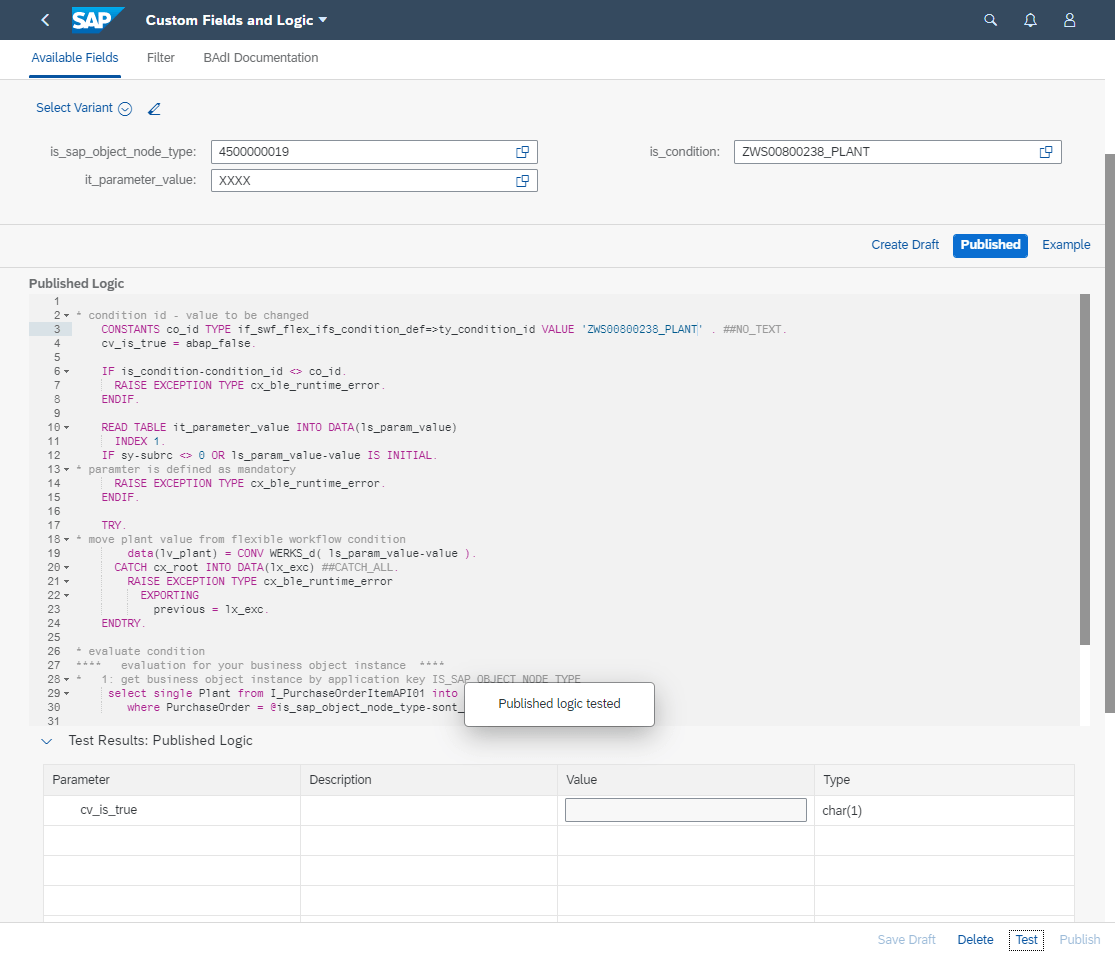The width and height of the screenshot is (1115, 958).
Task: Open value help for is_sap_object_node_type
Action: click(523, 151)
